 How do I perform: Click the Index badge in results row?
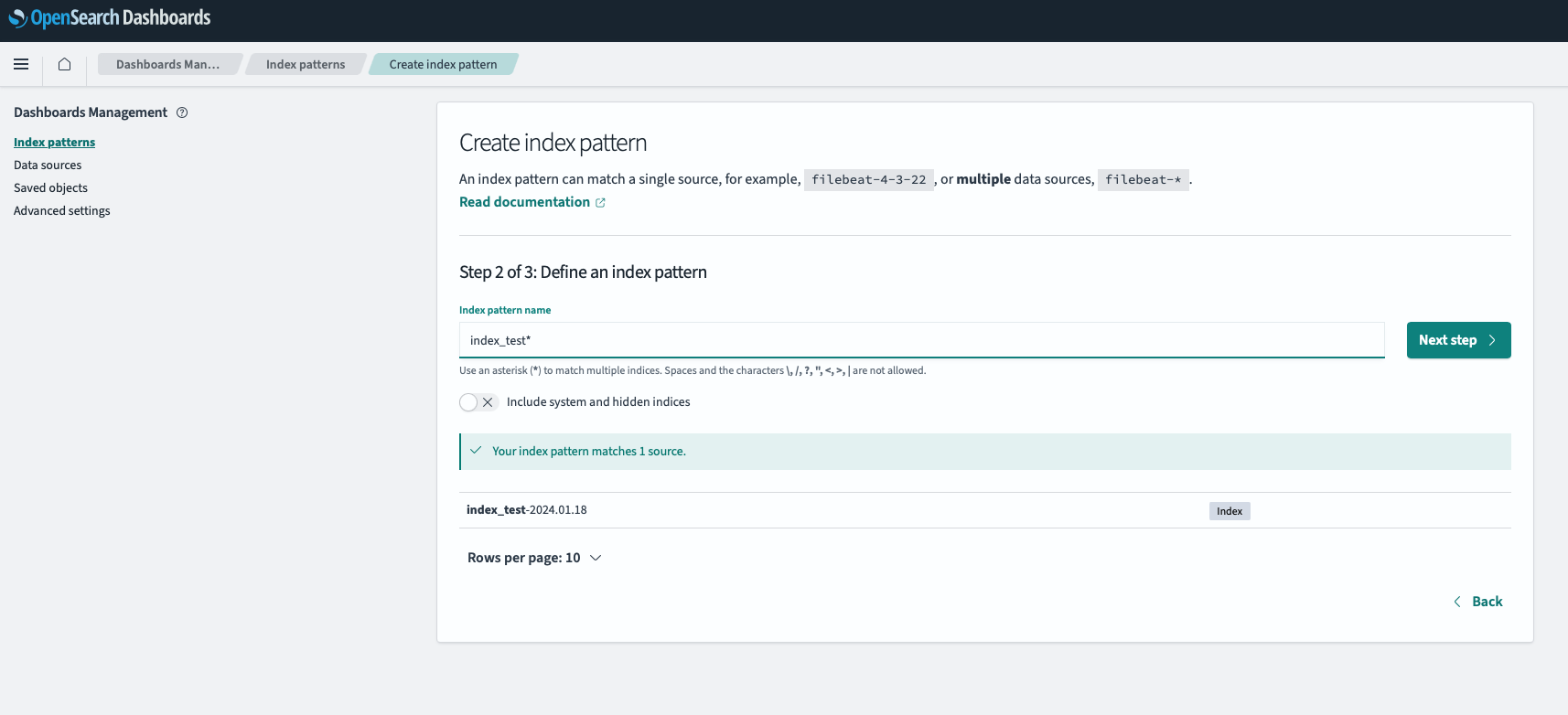(1230, 511)
